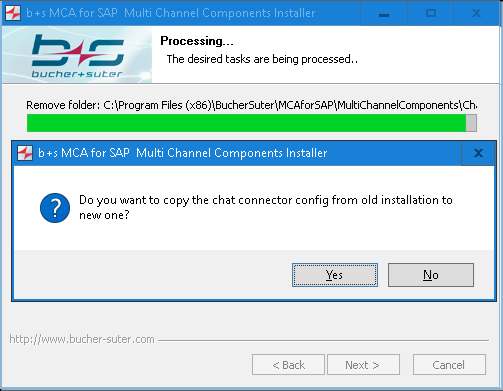This screenshot has height=391, width=503.
Task: Click the dialog's title bar app icon
Action: 25,153
